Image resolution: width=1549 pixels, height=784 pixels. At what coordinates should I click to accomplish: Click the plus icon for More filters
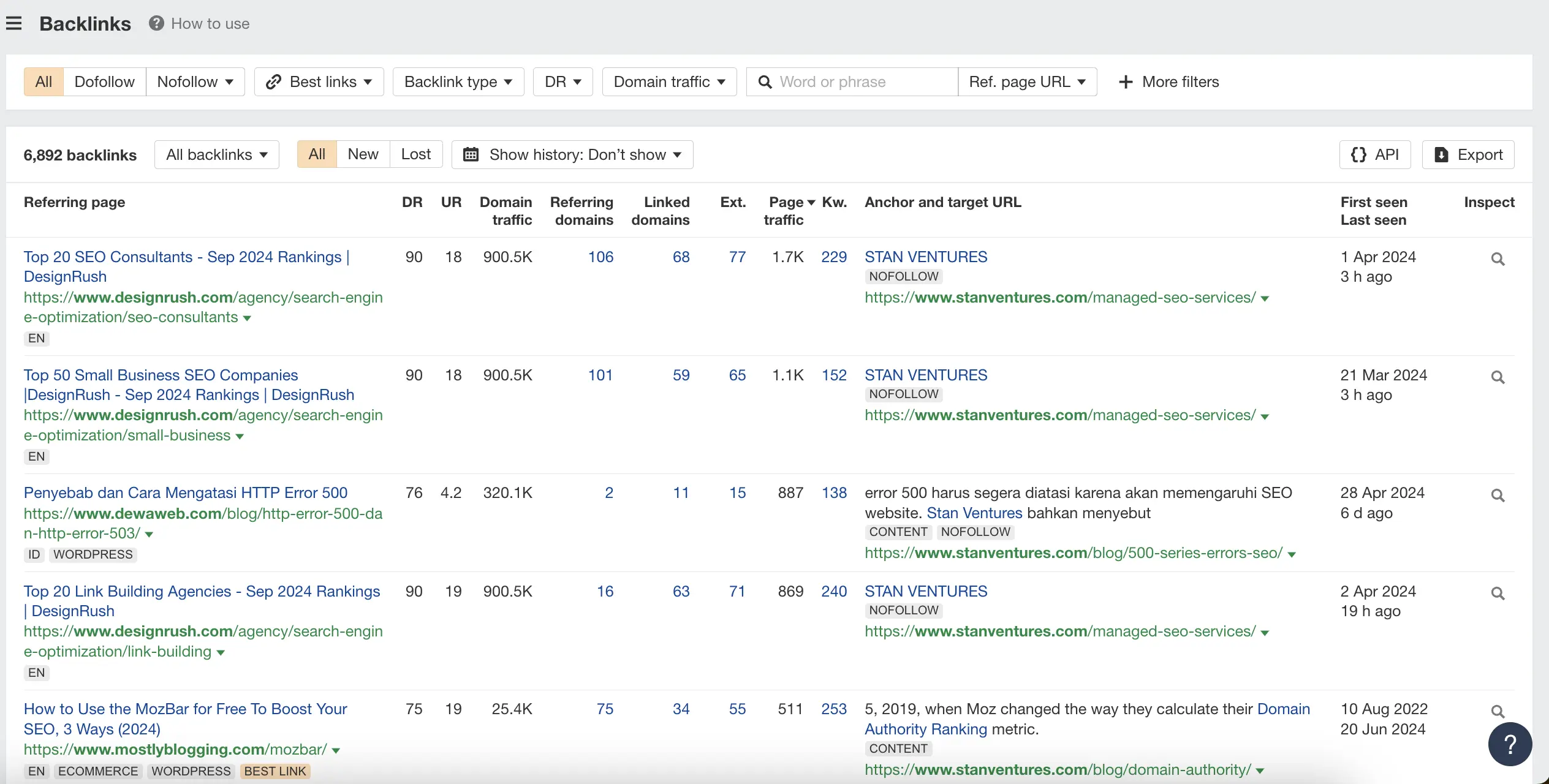(1126, 82)
